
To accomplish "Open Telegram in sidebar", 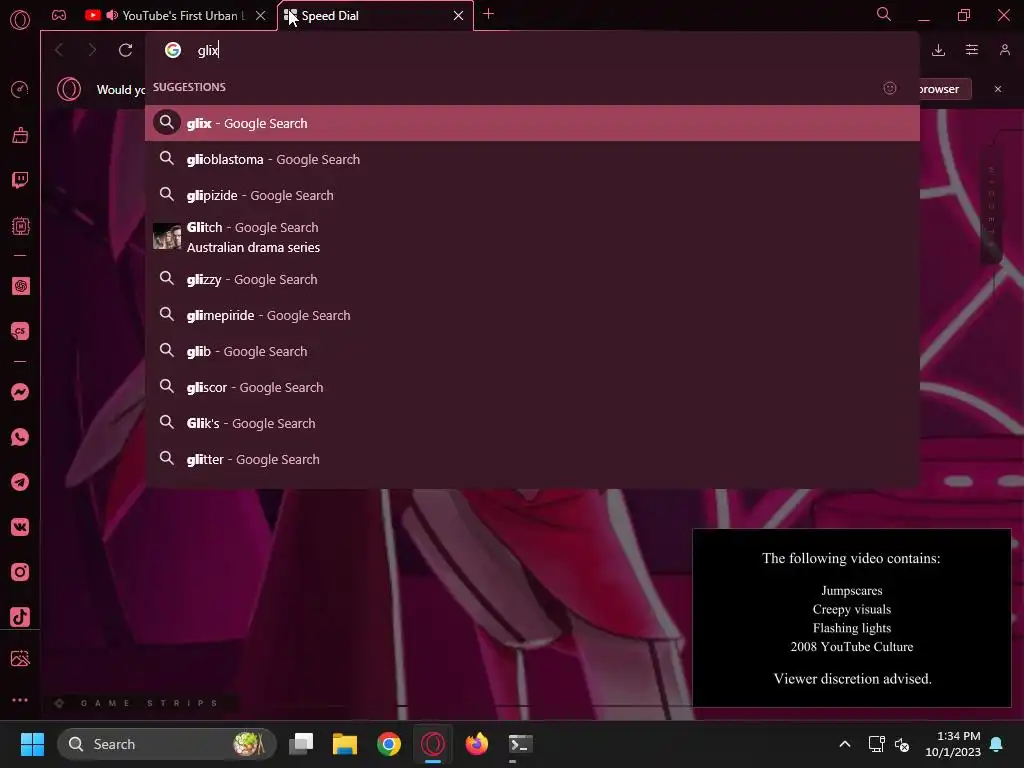I will click(20, 482).
